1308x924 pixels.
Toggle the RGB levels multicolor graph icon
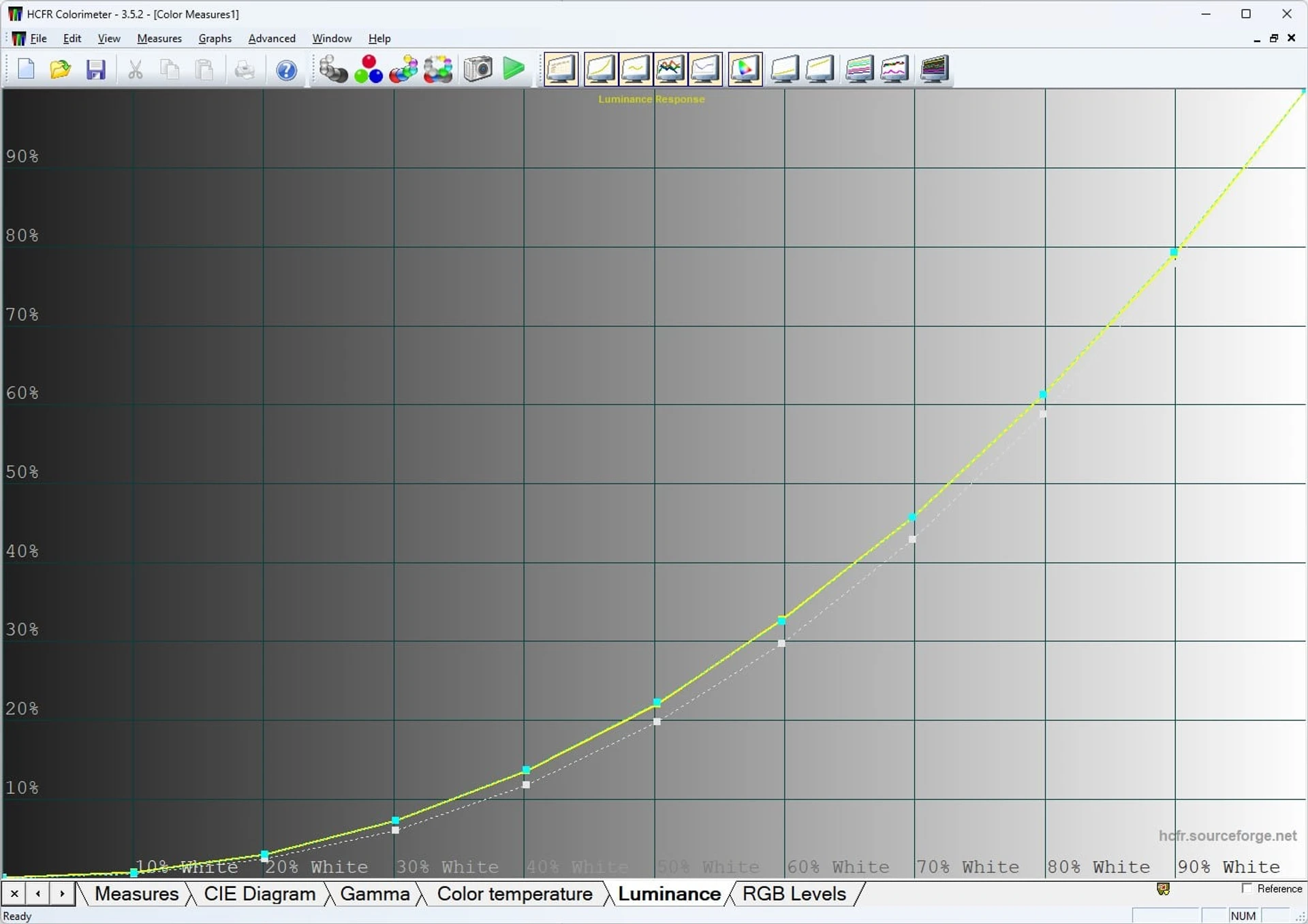(670, 69)
